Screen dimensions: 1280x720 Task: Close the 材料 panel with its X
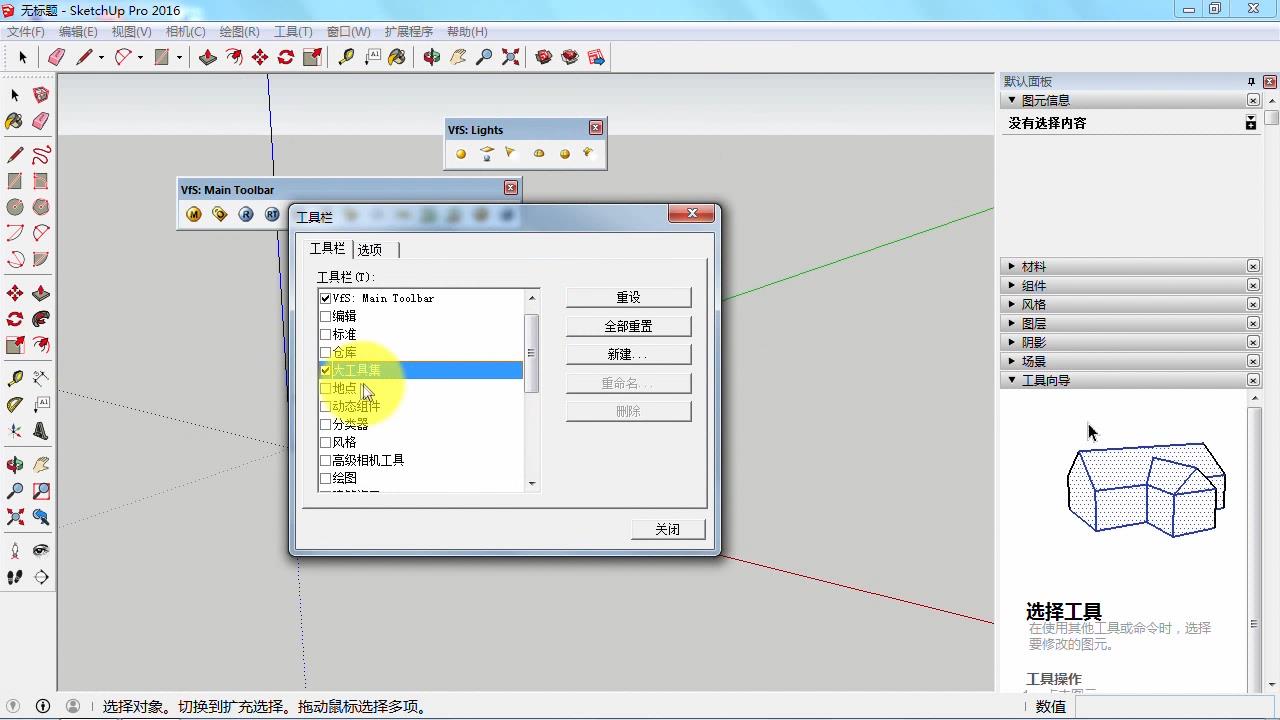pyautogui.click(x=1253, y=266)
